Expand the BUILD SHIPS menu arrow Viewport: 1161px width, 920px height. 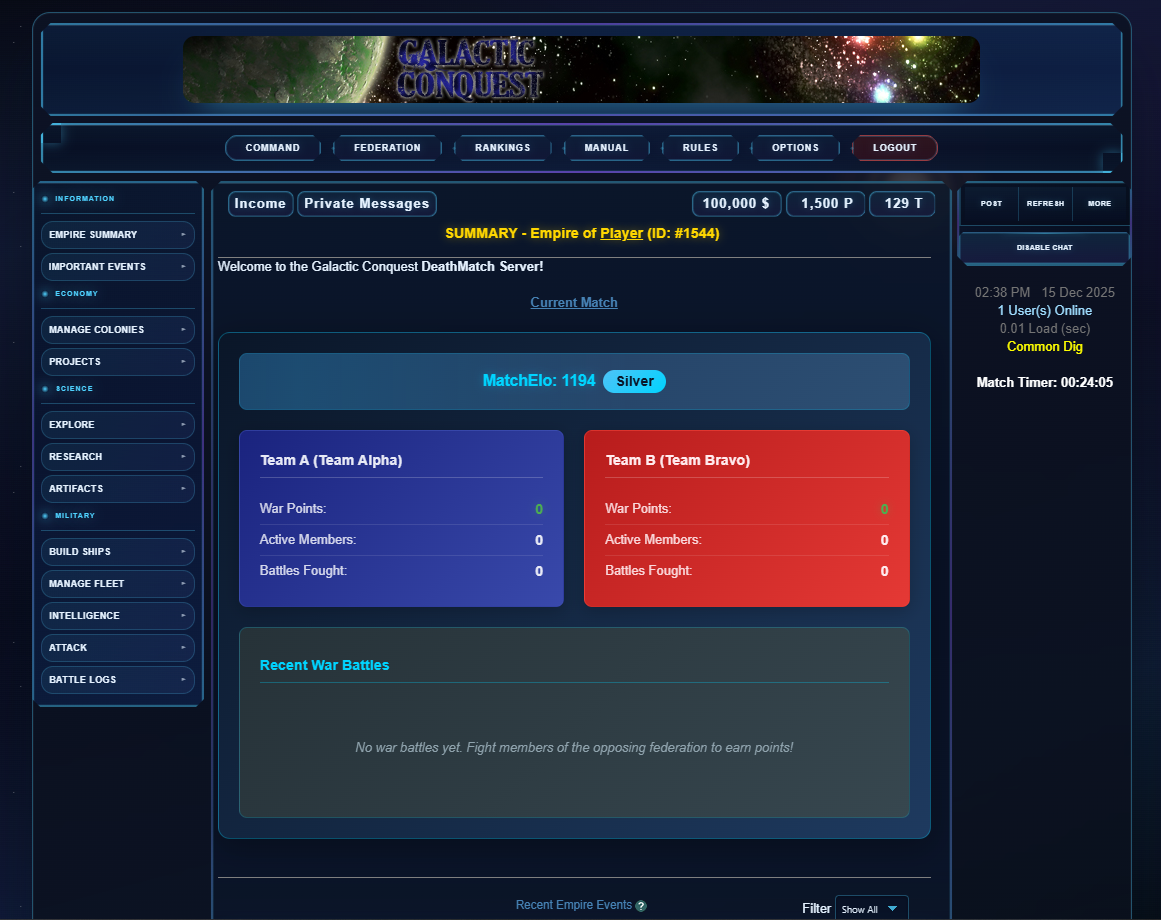point(184,551)
